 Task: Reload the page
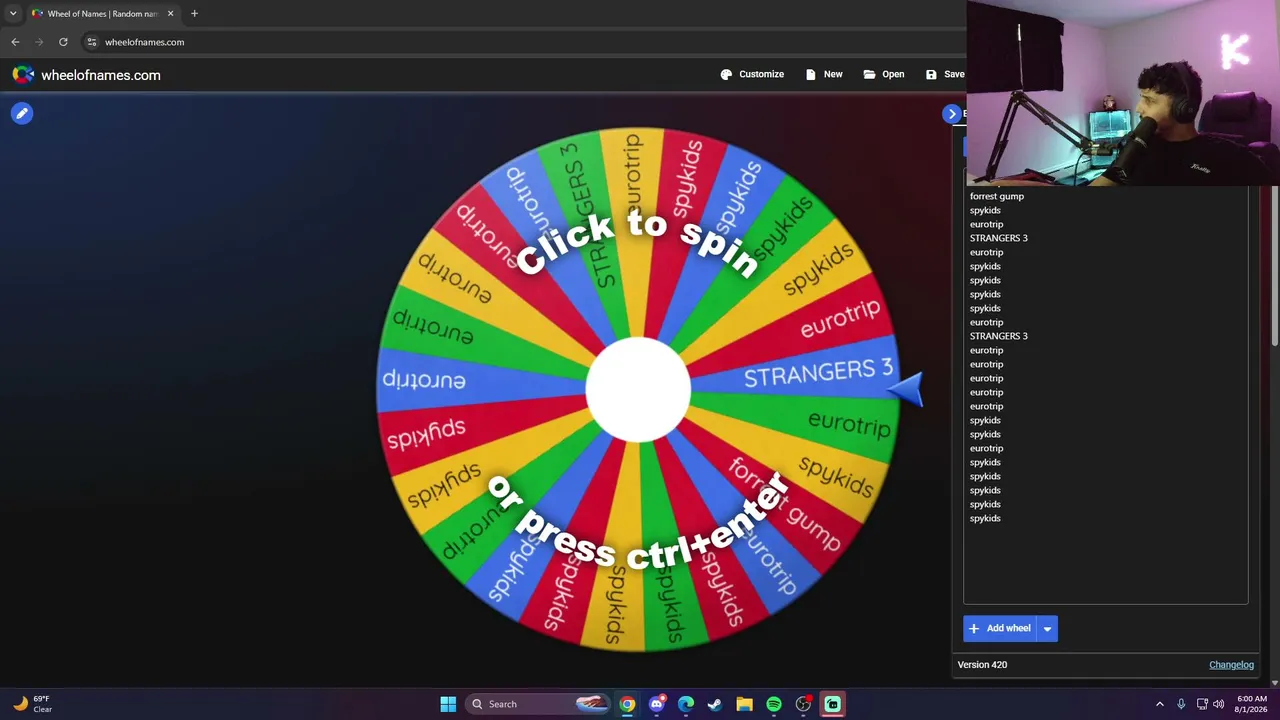(63, 42)
